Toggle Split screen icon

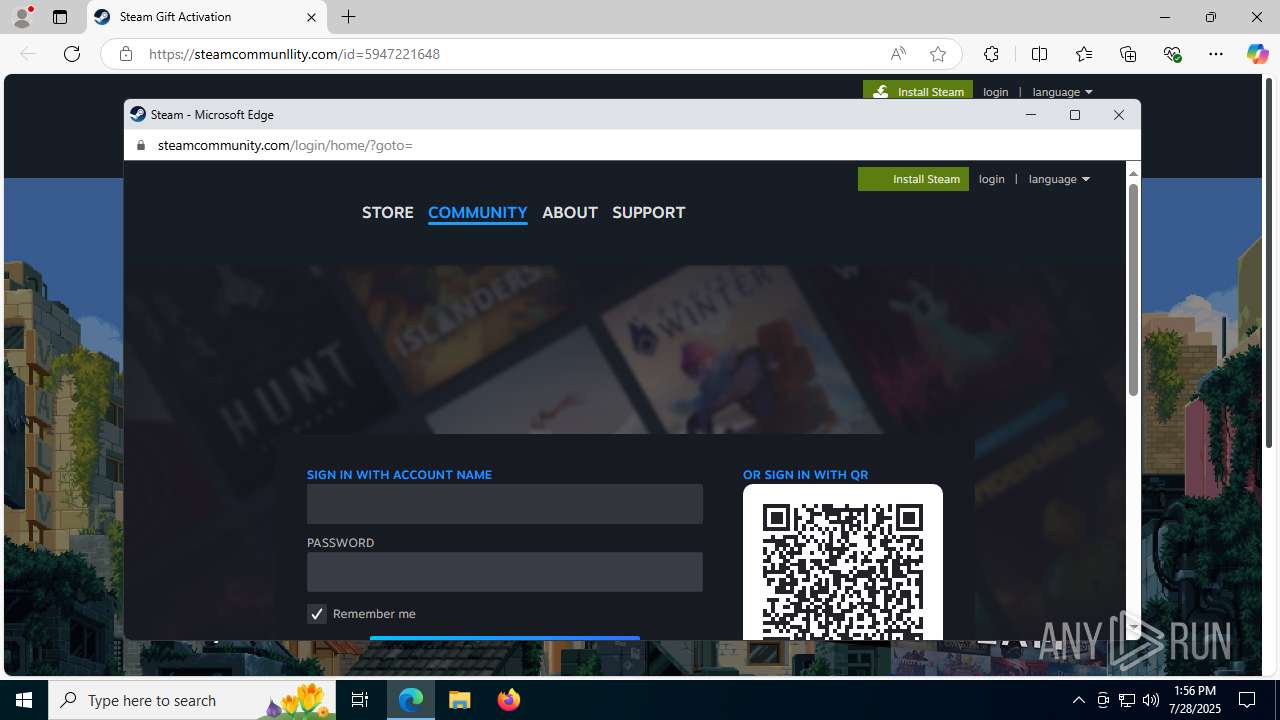(x=1039, y=54)
